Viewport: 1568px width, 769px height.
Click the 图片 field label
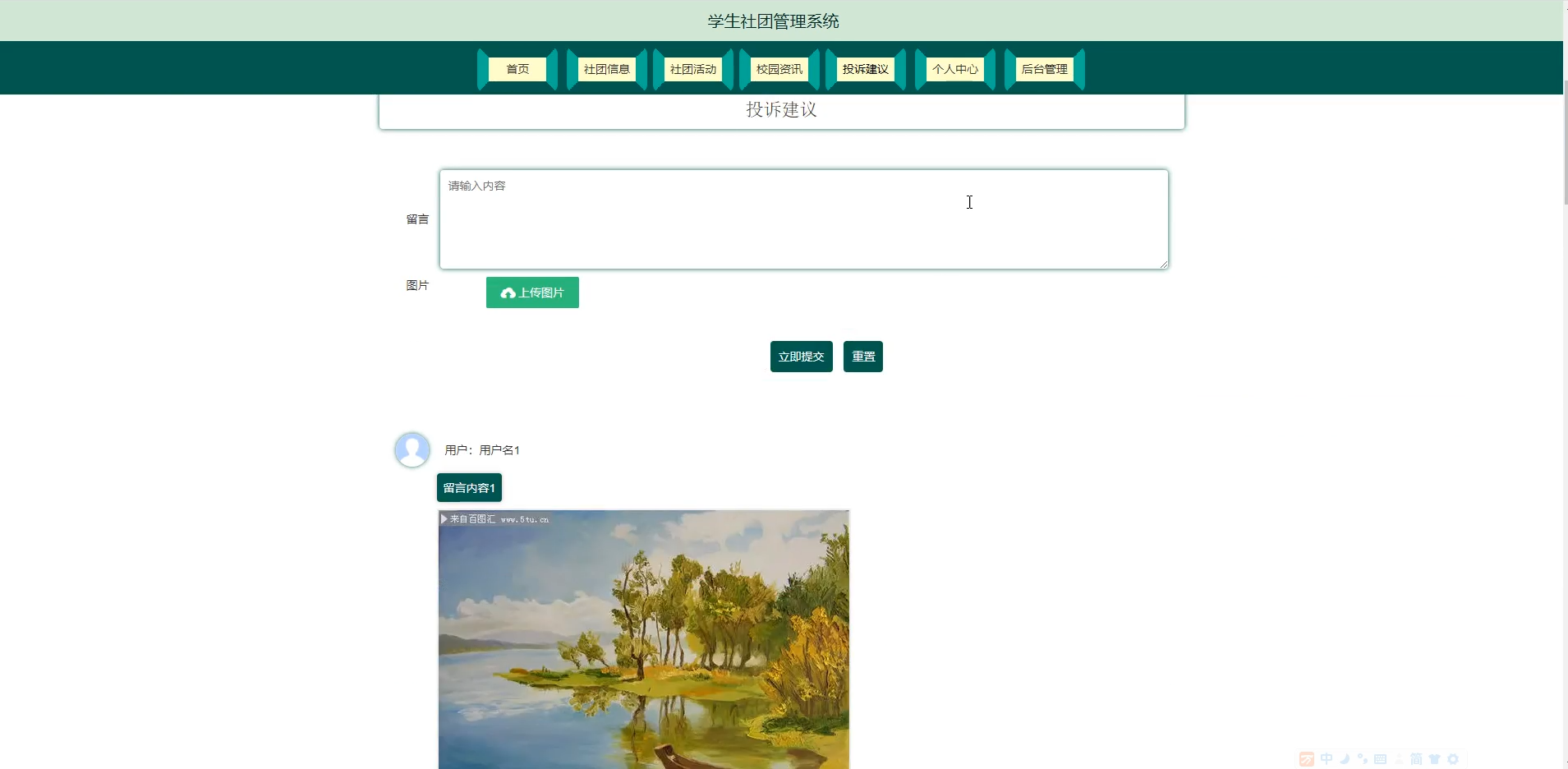tap(417, 285)
